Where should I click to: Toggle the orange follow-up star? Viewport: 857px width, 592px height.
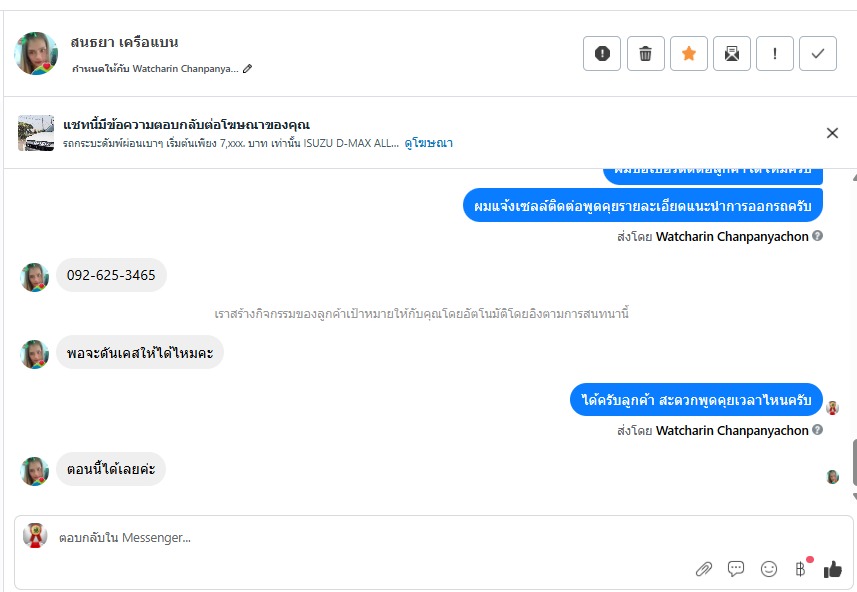tap(689, 54)
